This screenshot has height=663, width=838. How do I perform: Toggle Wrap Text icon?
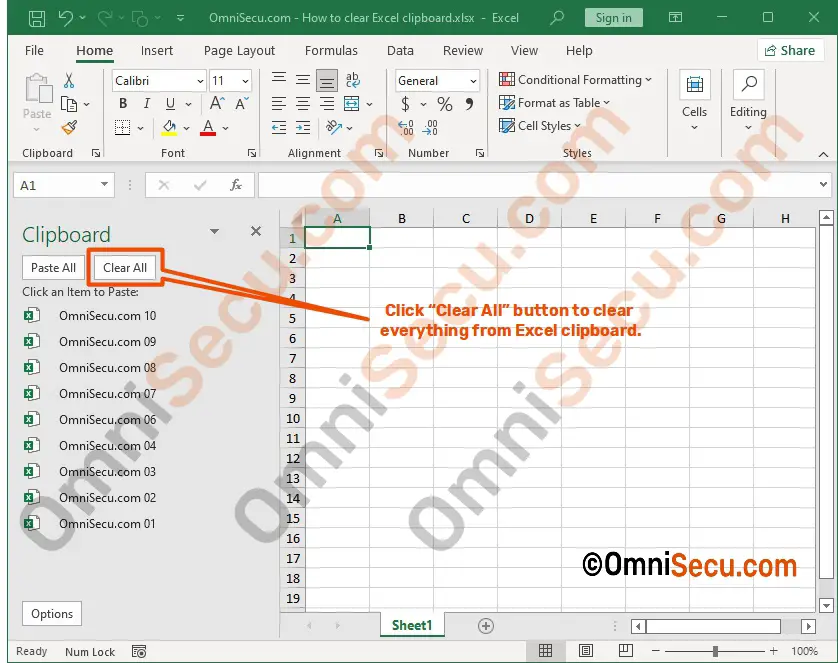click(x=353, y=80)
